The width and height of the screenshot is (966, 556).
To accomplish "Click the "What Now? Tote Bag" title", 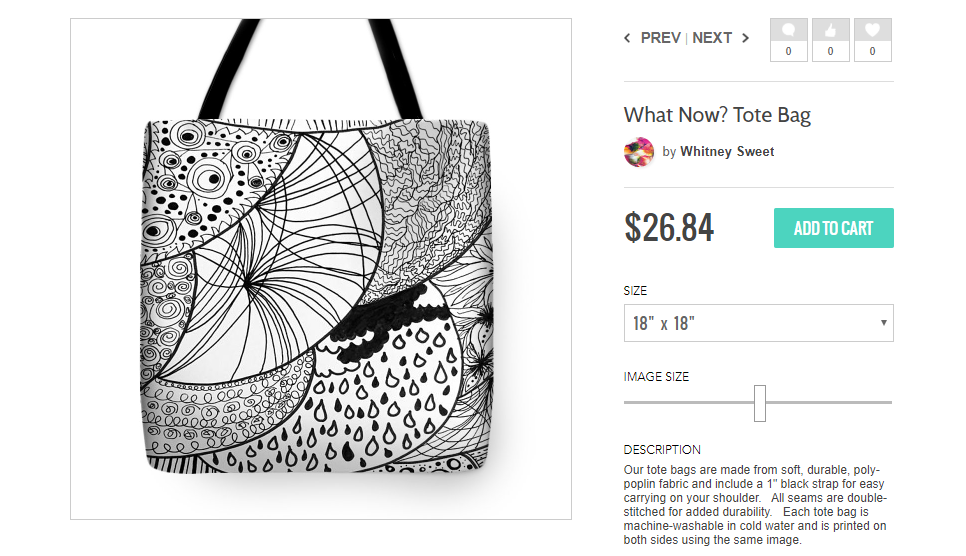I will pyautogui.click(x=717, y=115).
